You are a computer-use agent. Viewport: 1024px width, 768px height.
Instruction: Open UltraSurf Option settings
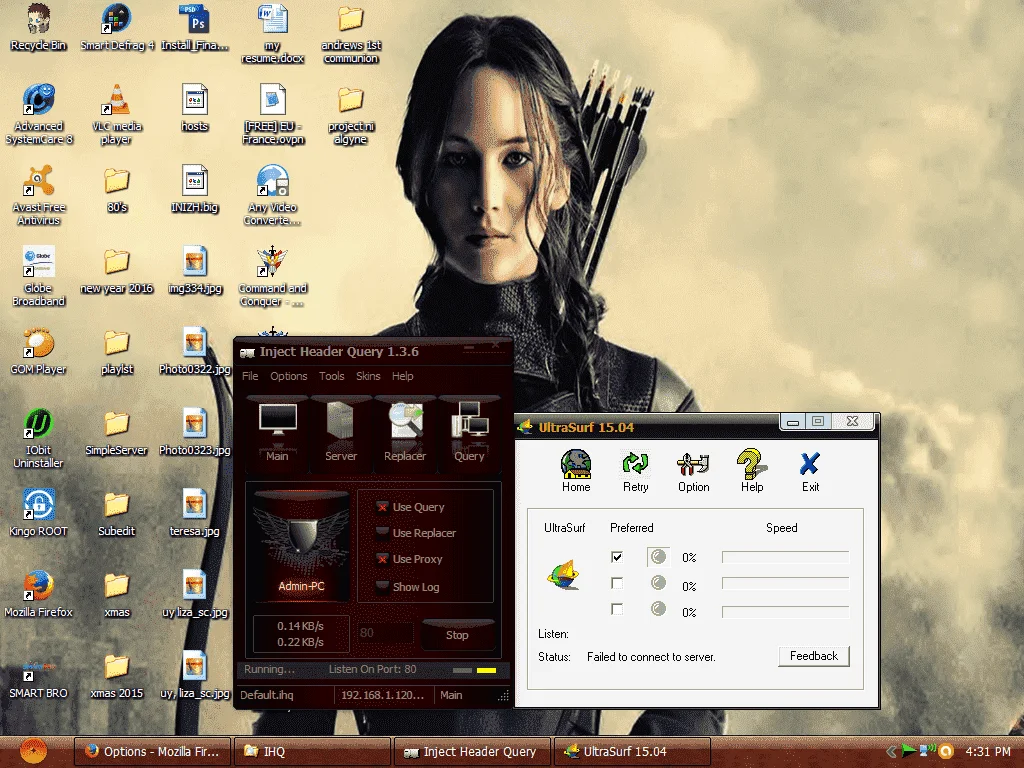(x=694, y=470)
